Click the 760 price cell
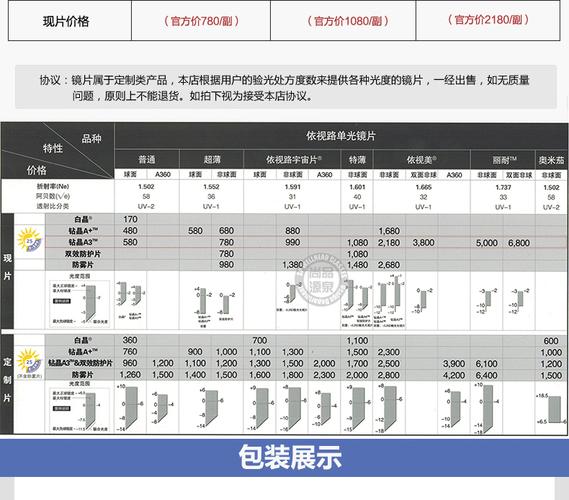Screen dimensions: 569x500 click(x=130, y=352)
